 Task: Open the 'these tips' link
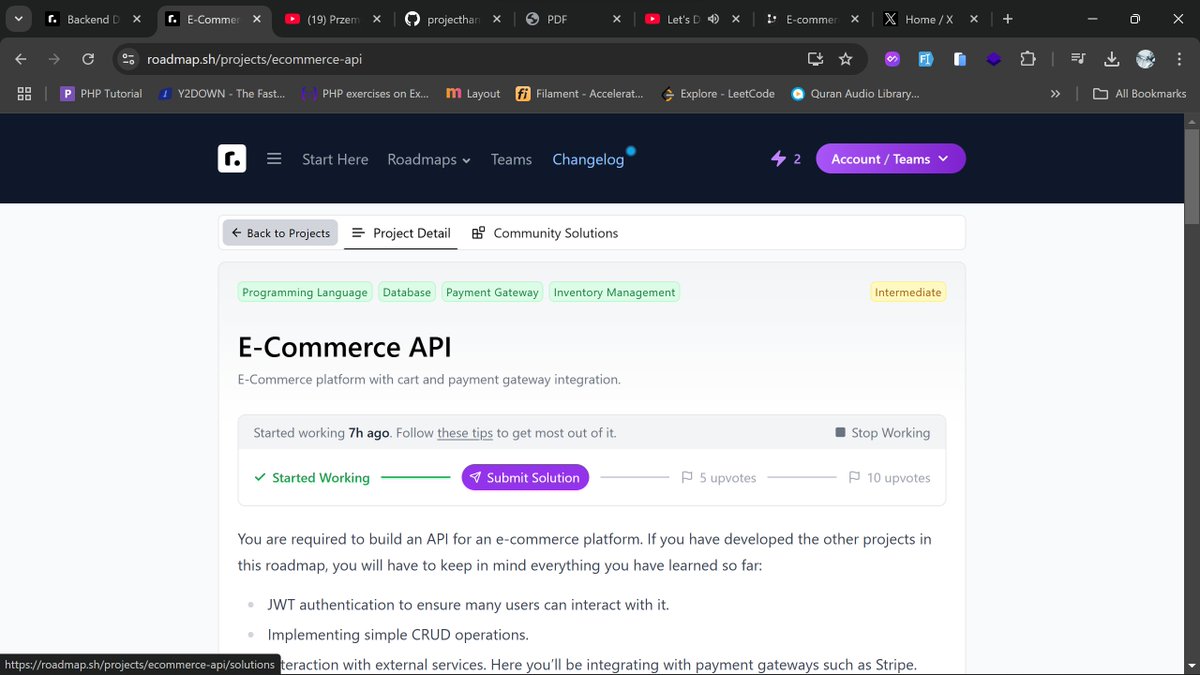(465, 433)
